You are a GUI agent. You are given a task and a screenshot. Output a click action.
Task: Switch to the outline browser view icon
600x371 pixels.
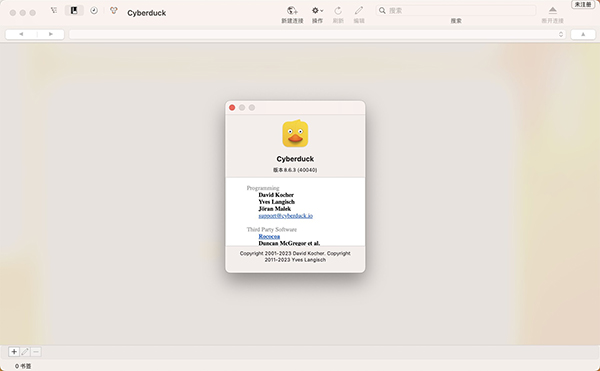coord(54,11)
